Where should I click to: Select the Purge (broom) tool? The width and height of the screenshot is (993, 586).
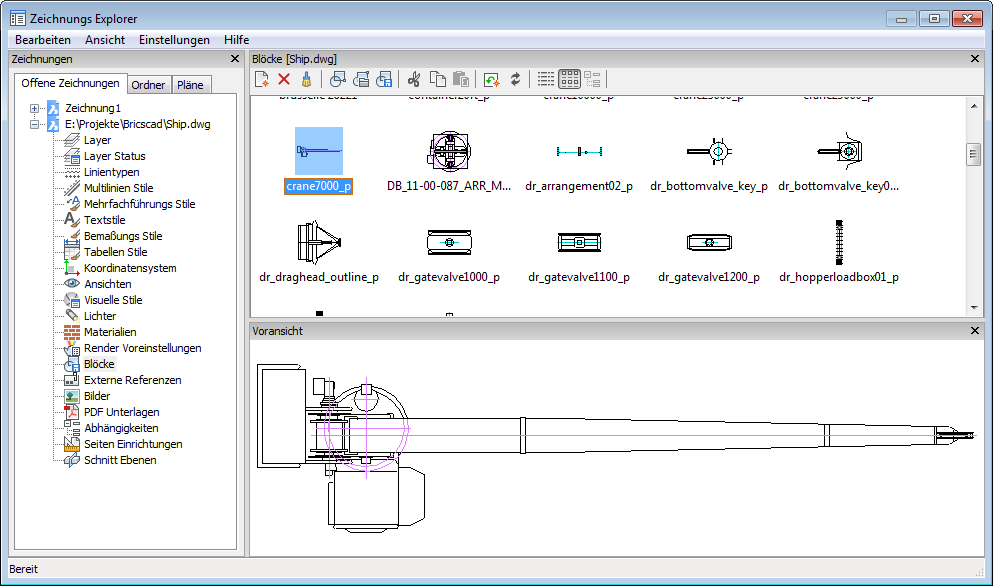point(305,79)
